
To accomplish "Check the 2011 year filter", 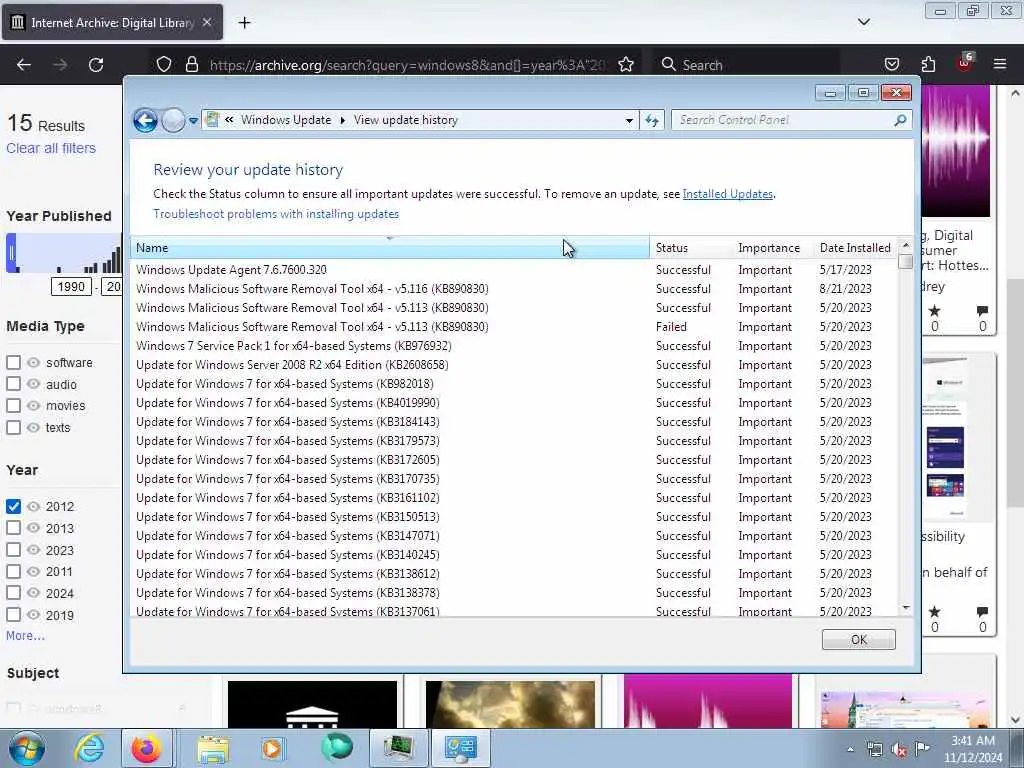I will (x=13, y=571).
